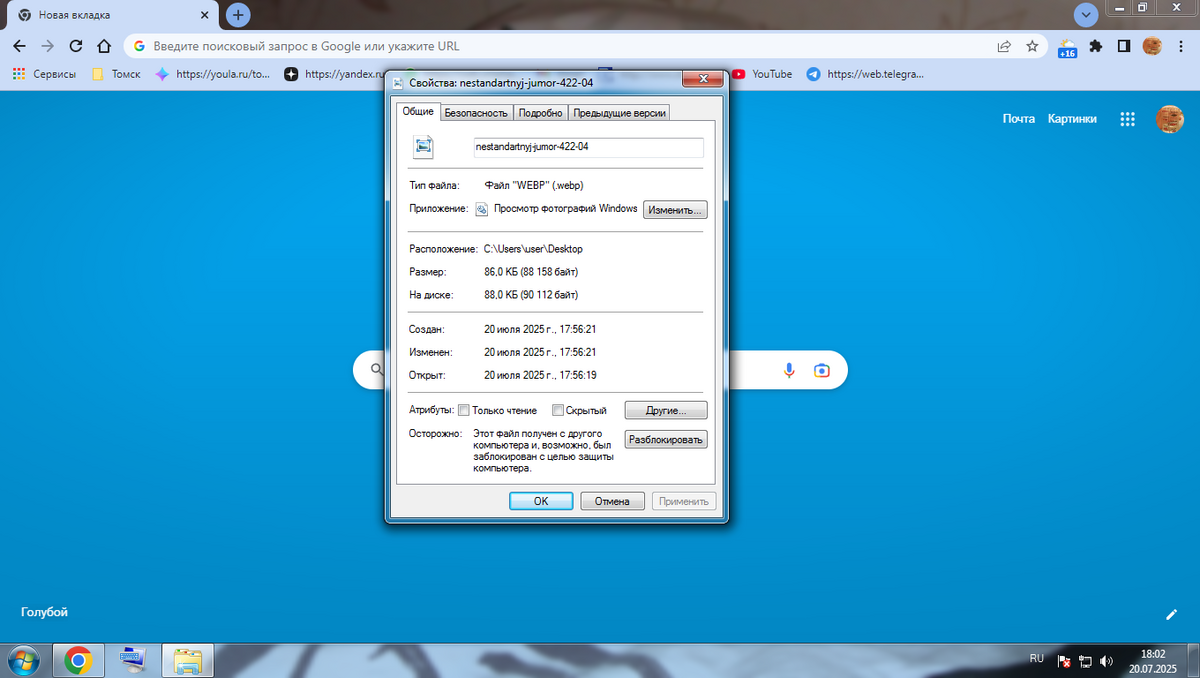Click the 'Изменить...' button

(x=675, y=210)
